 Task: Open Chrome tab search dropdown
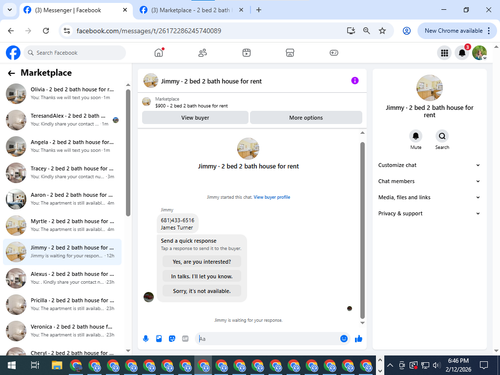pos(10,10)
